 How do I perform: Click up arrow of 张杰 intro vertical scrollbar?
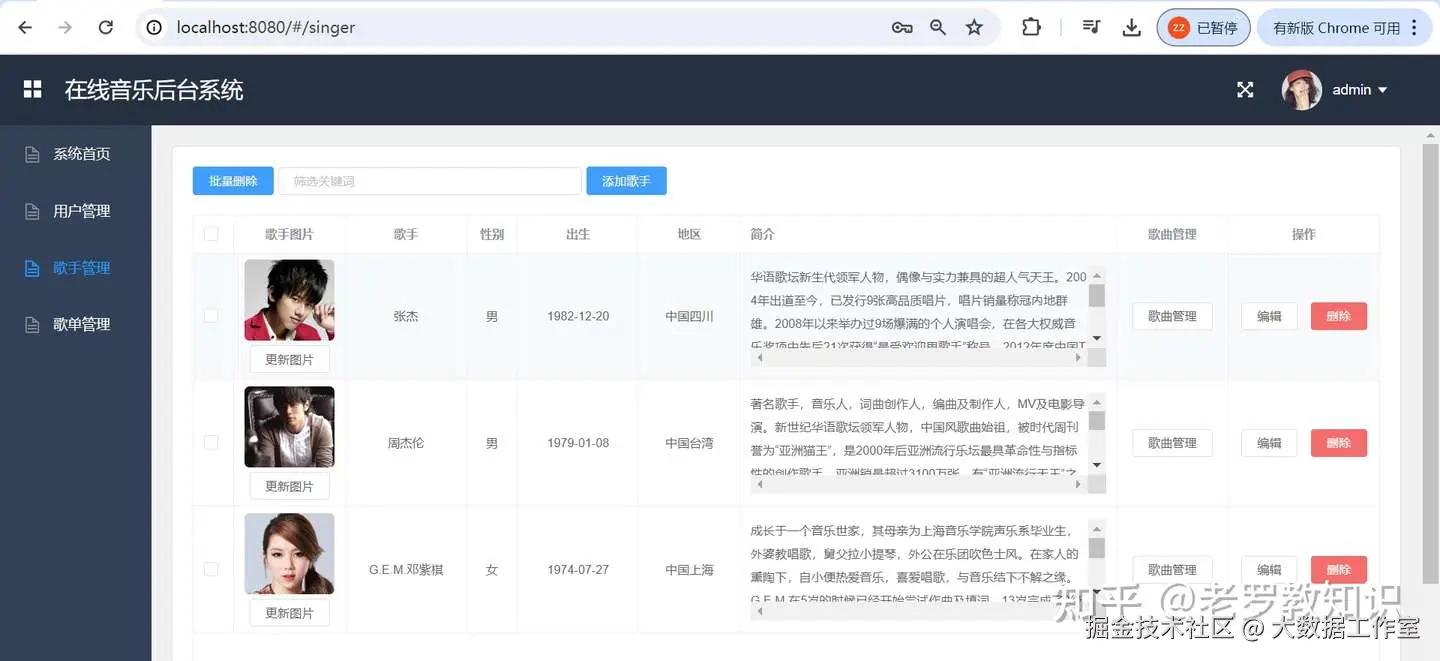pos(1097,276)
